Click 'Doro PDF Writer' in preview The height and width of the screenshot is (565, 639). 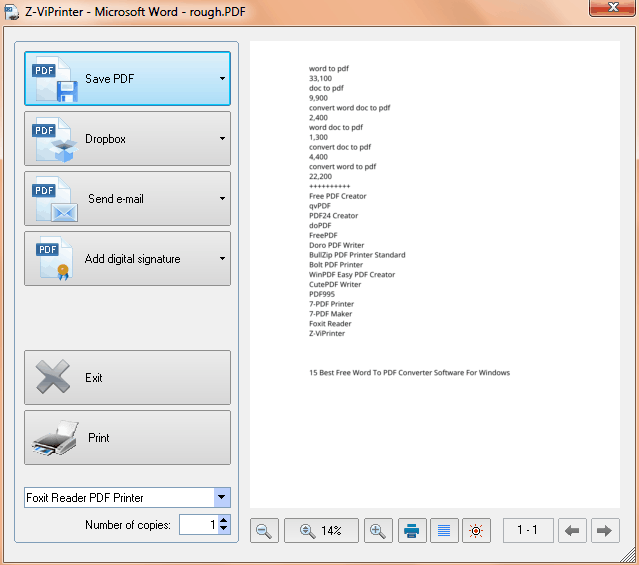[336, 245]
